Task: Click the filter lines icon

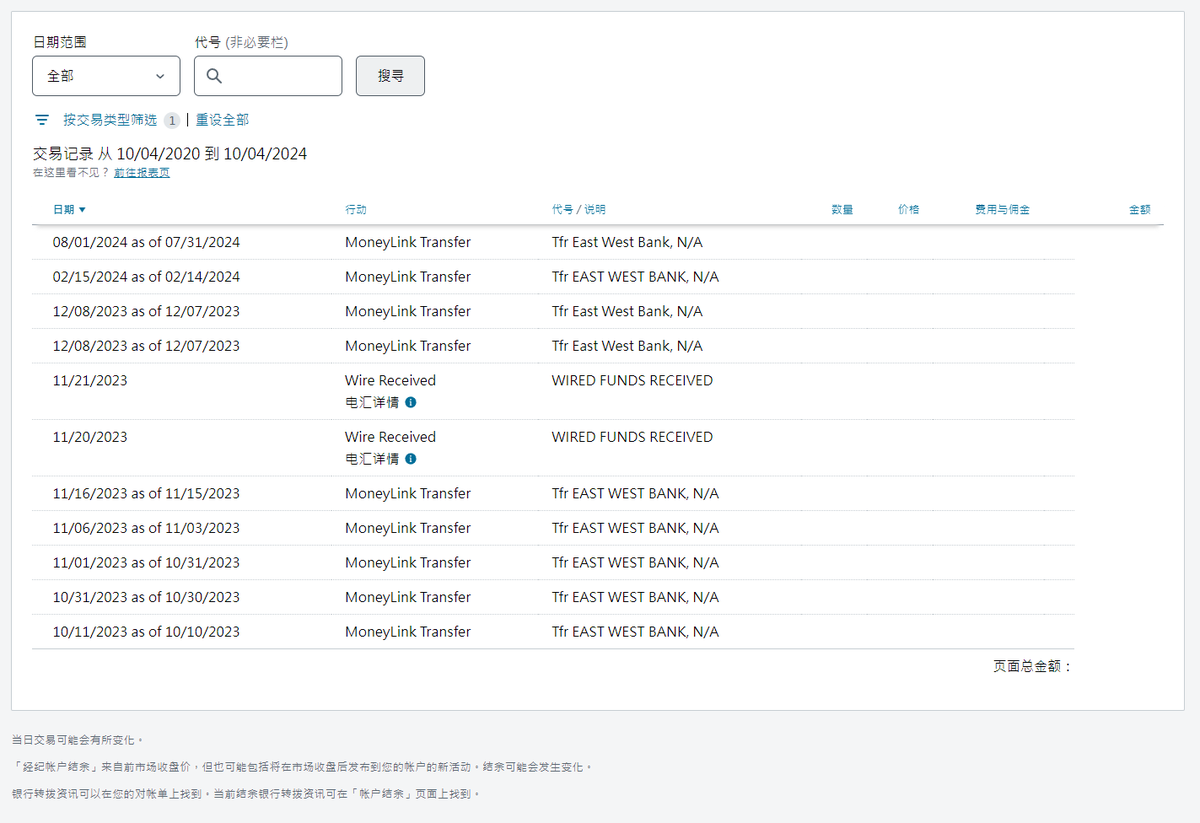Action: pyautogui.click(x=42, y=120)
